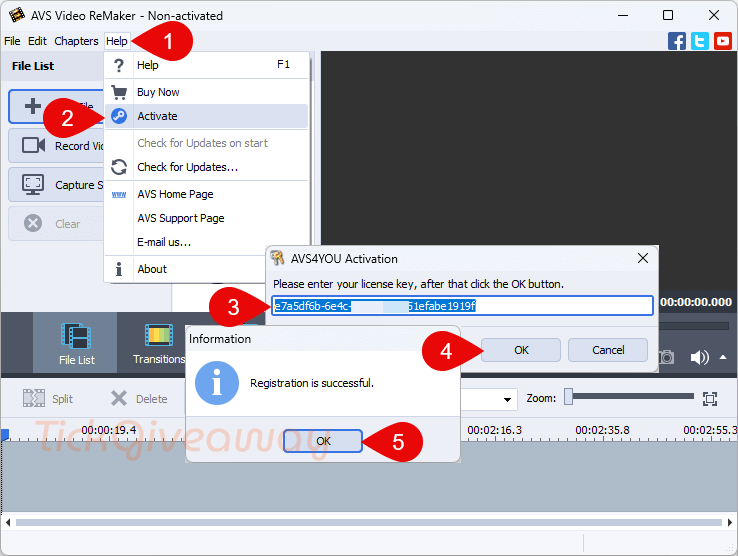Screen dimensions: 738x556
Task: Click the Delete tool
Action: 139,398
